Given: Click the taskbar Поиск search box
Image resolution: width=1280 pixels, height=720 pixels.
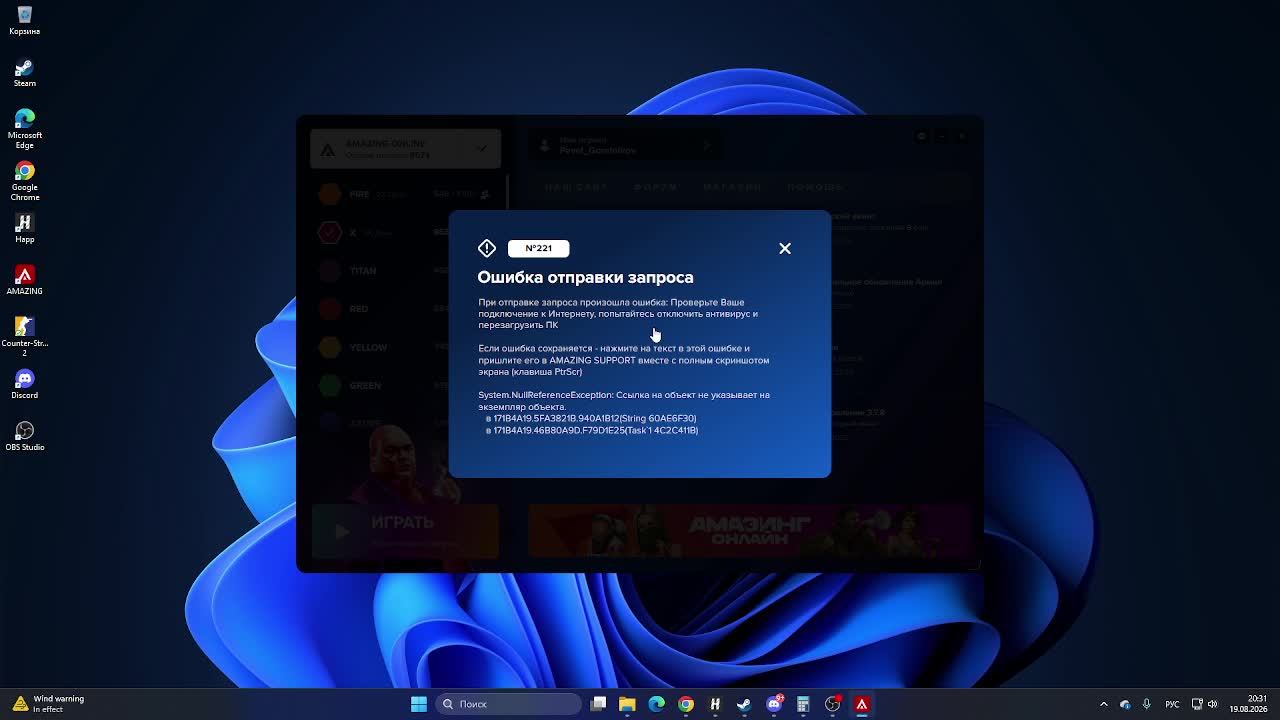Looking at the screenshot, I should point(509,704).
